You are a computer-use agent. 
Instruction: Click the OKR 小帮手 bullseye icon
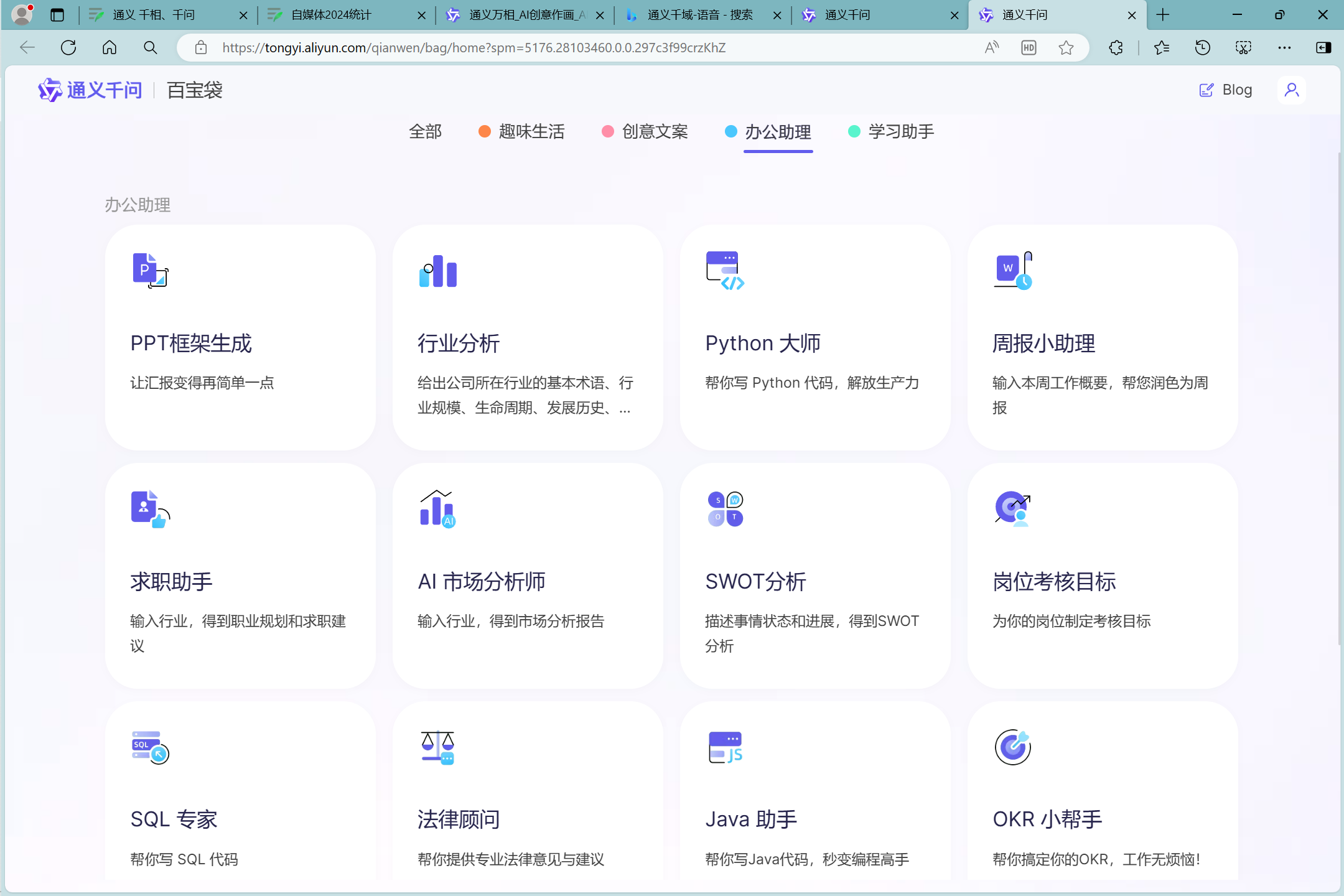point(1013,747)
